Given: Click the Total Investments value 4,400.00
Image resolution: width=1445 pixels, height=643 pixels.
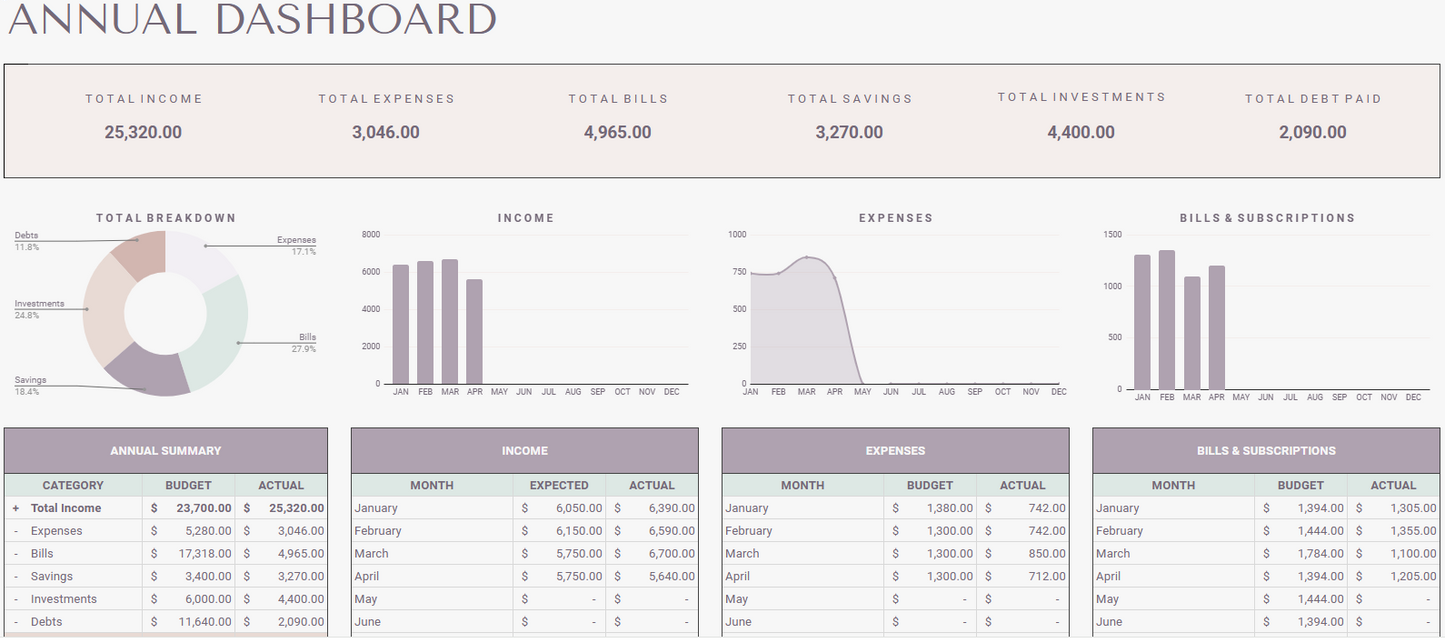Looking at the screenshot, I should [x=1081, y=132].
